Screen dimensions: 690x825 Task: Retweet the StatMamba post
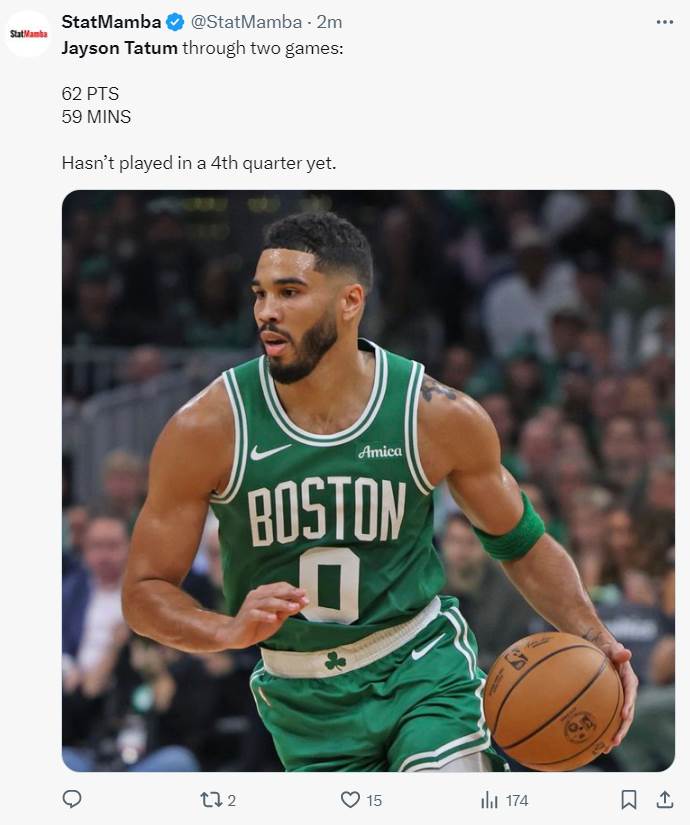pos(211,800)
